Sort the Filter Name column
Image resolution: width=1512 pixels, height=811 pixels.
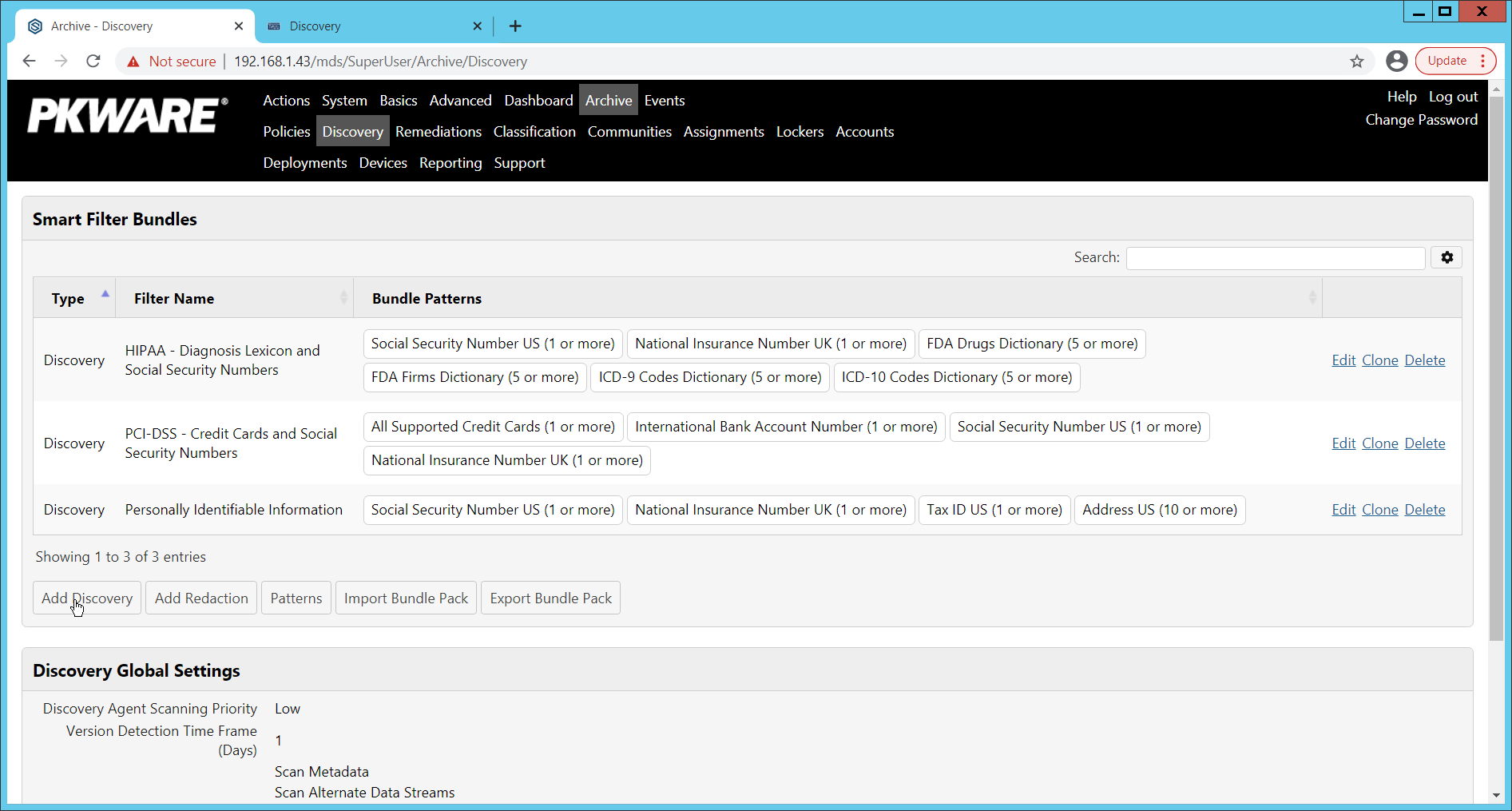point(174,297)
